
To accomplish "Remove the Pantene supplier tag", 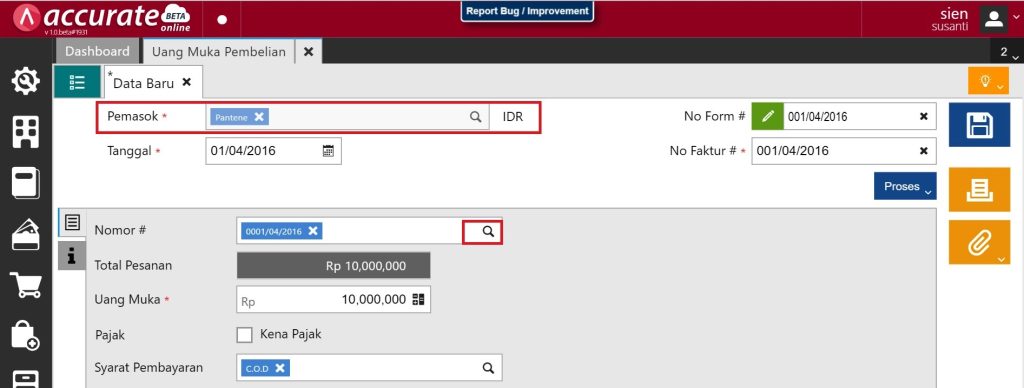I will click(259, 116).
